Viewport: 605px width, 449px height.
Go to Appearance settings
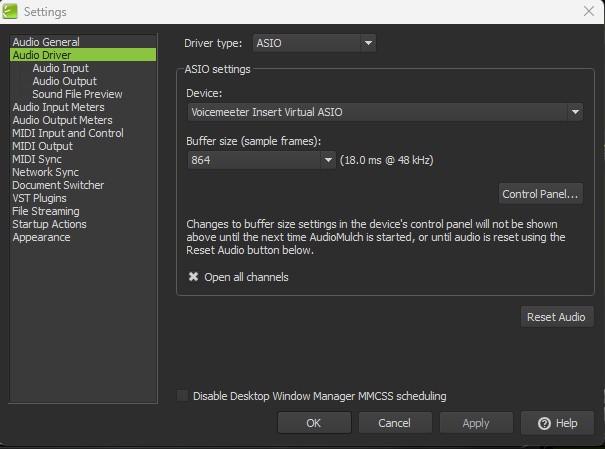(x=41, y=237)
